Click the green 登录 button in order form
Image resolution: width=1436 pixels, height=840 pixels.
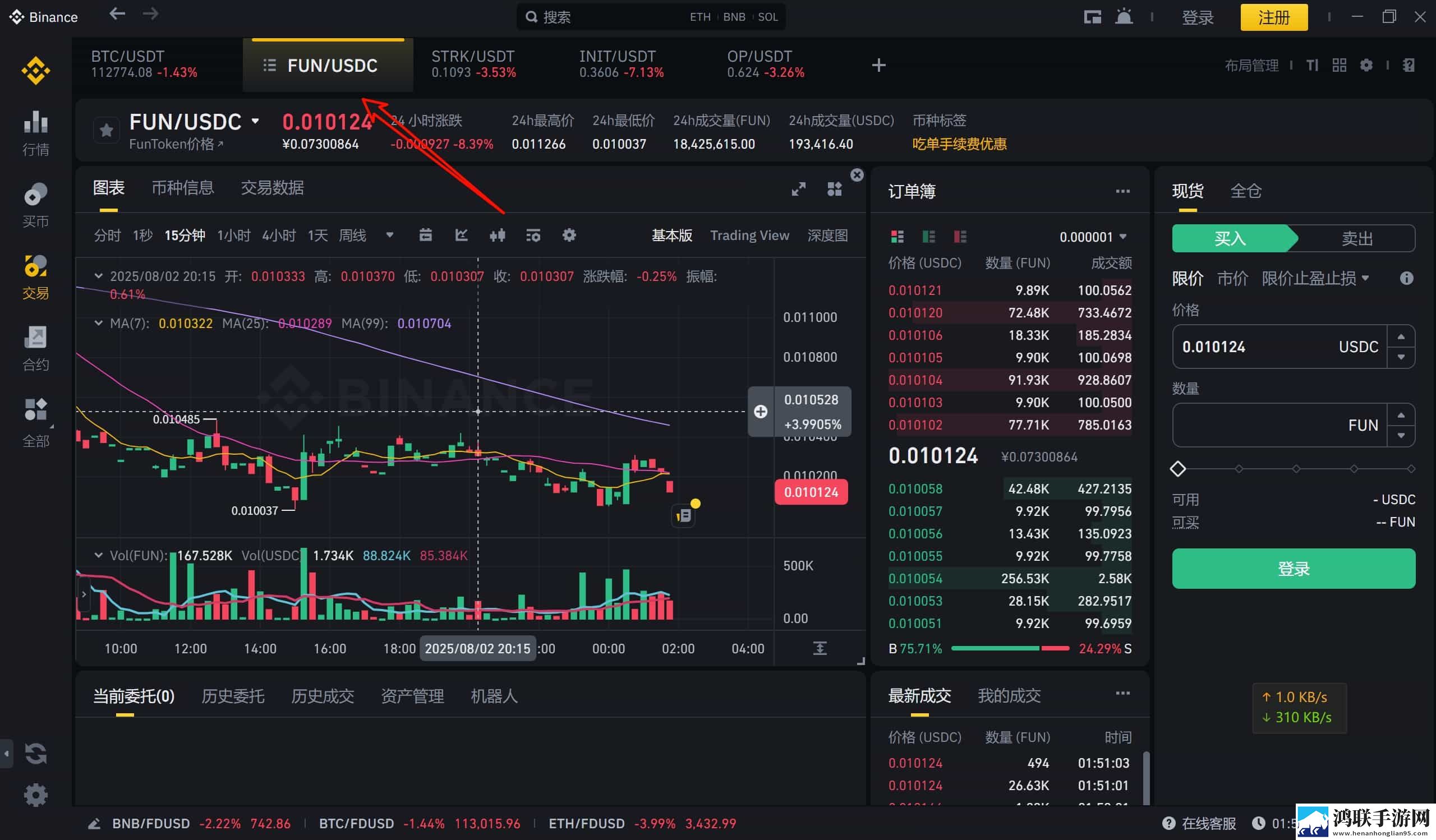pos(1294,569)
